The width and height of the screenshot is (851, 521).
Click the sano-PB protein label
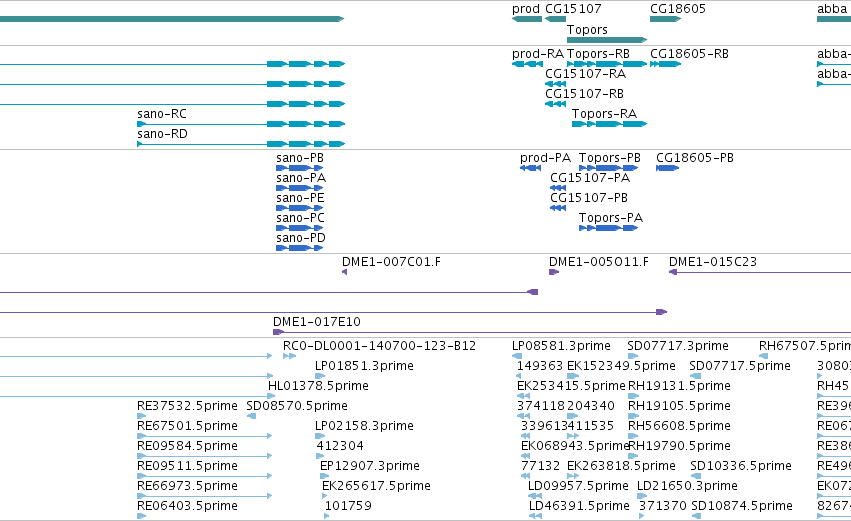[x=300, y=158]
